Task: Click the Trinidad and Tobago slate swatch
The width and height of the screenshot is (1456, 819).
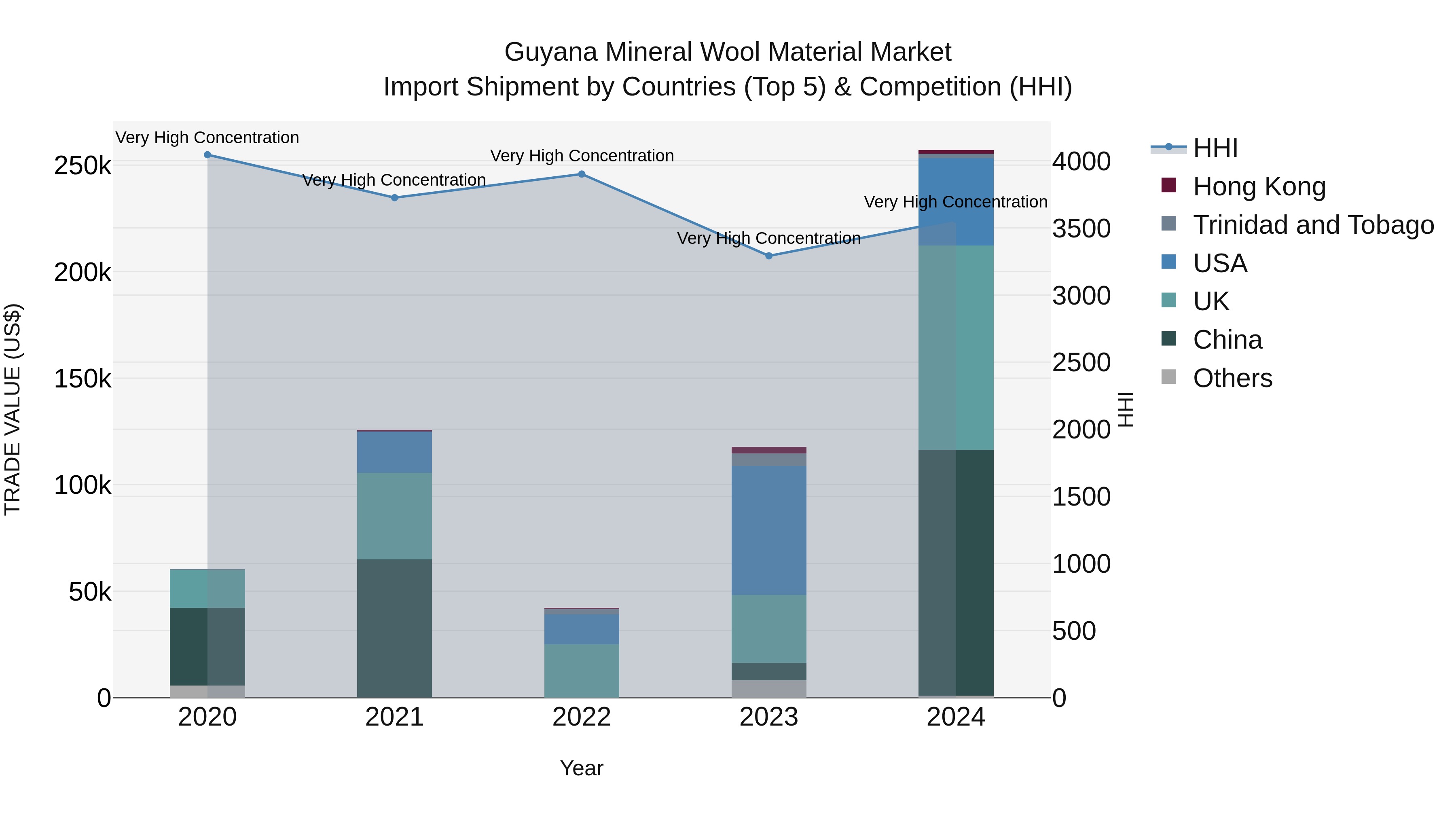Action: (1168, 223)
